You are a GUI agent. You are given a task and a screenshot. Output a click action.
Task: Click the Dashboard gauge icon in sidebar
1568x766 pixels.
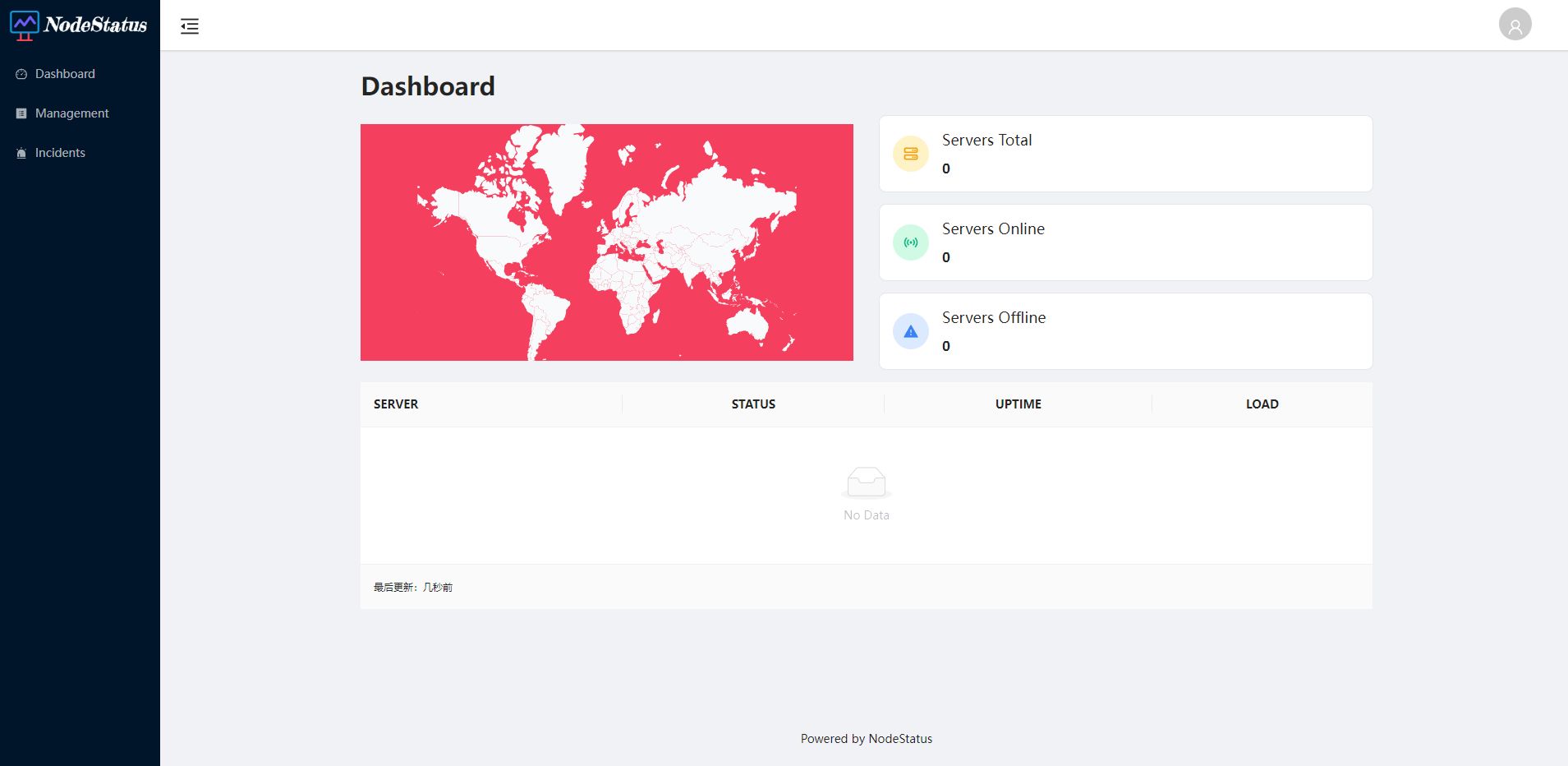[x=21, y=74]
